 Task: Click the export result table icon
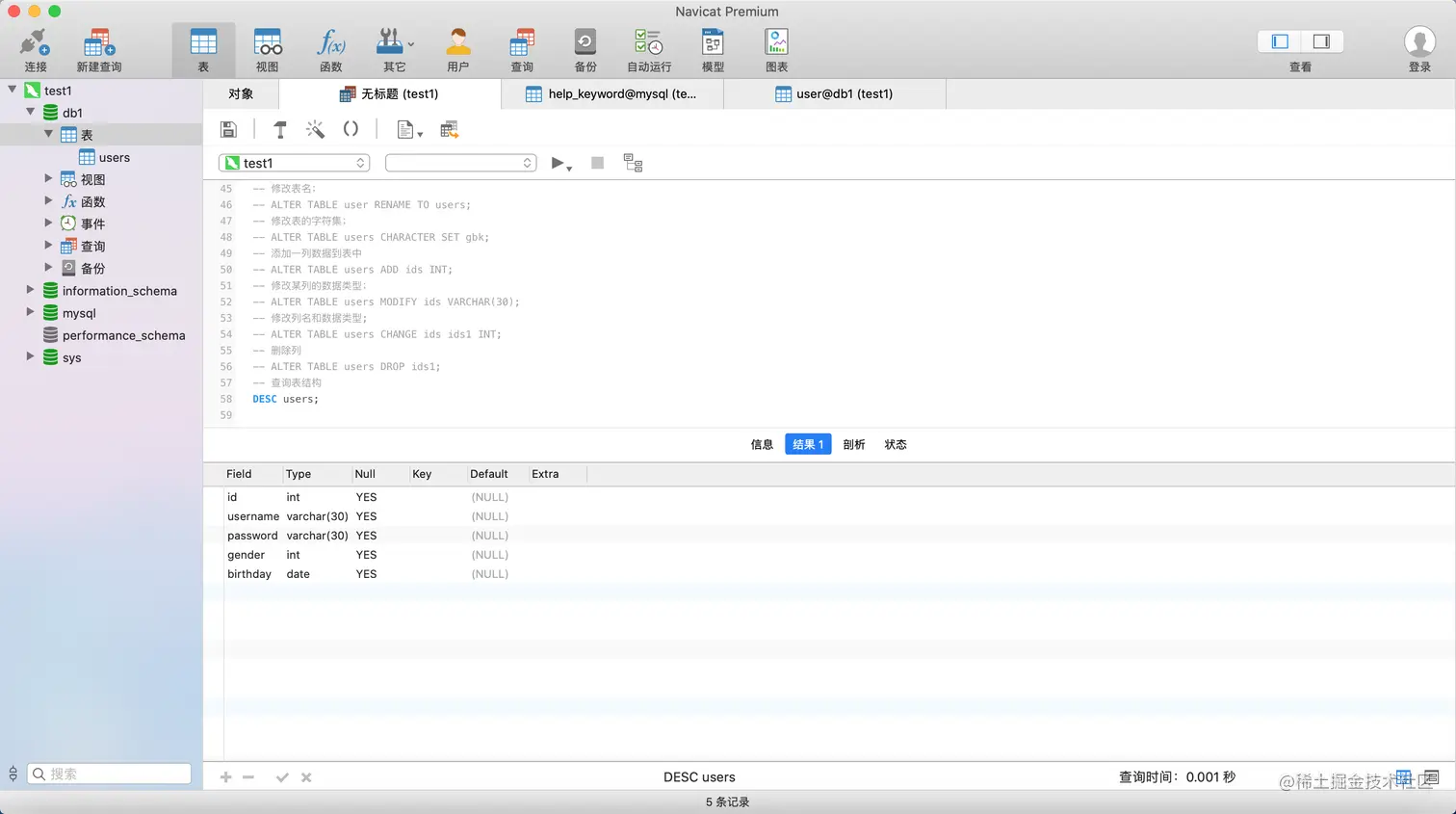[449, 129]
